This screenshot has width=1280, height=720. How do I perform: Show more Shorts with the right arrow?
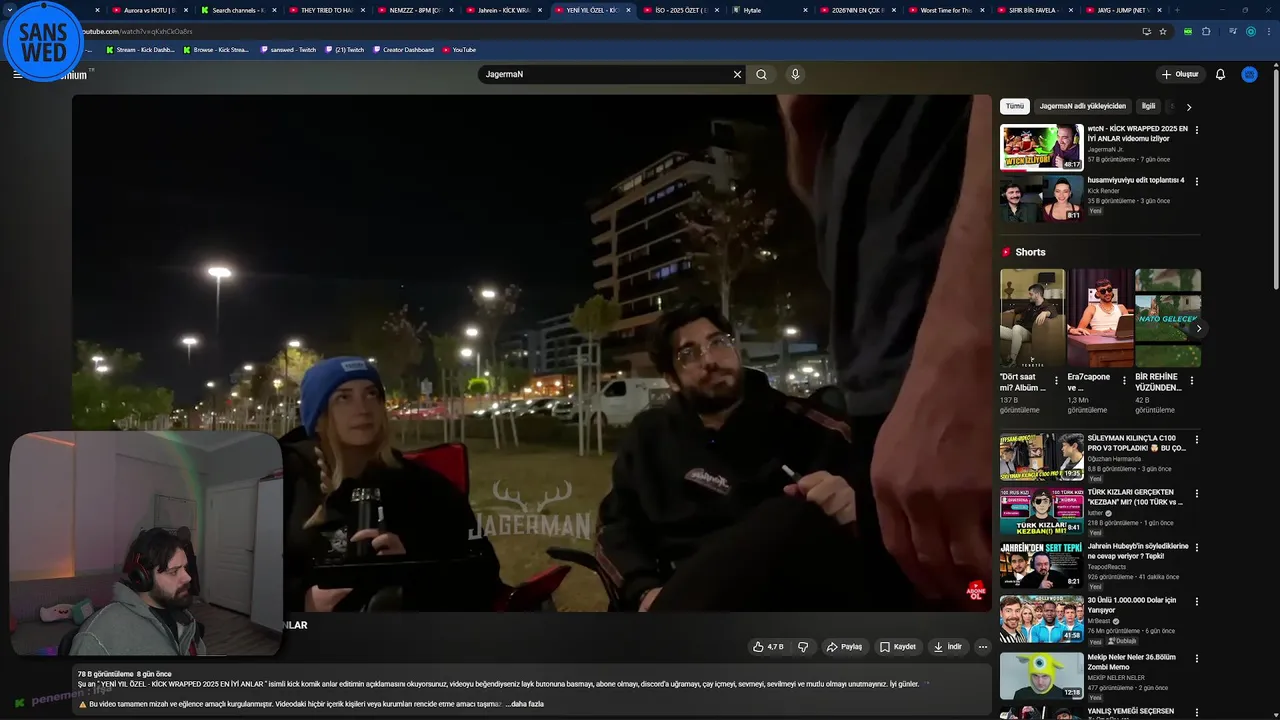[x=1198, y=328]
